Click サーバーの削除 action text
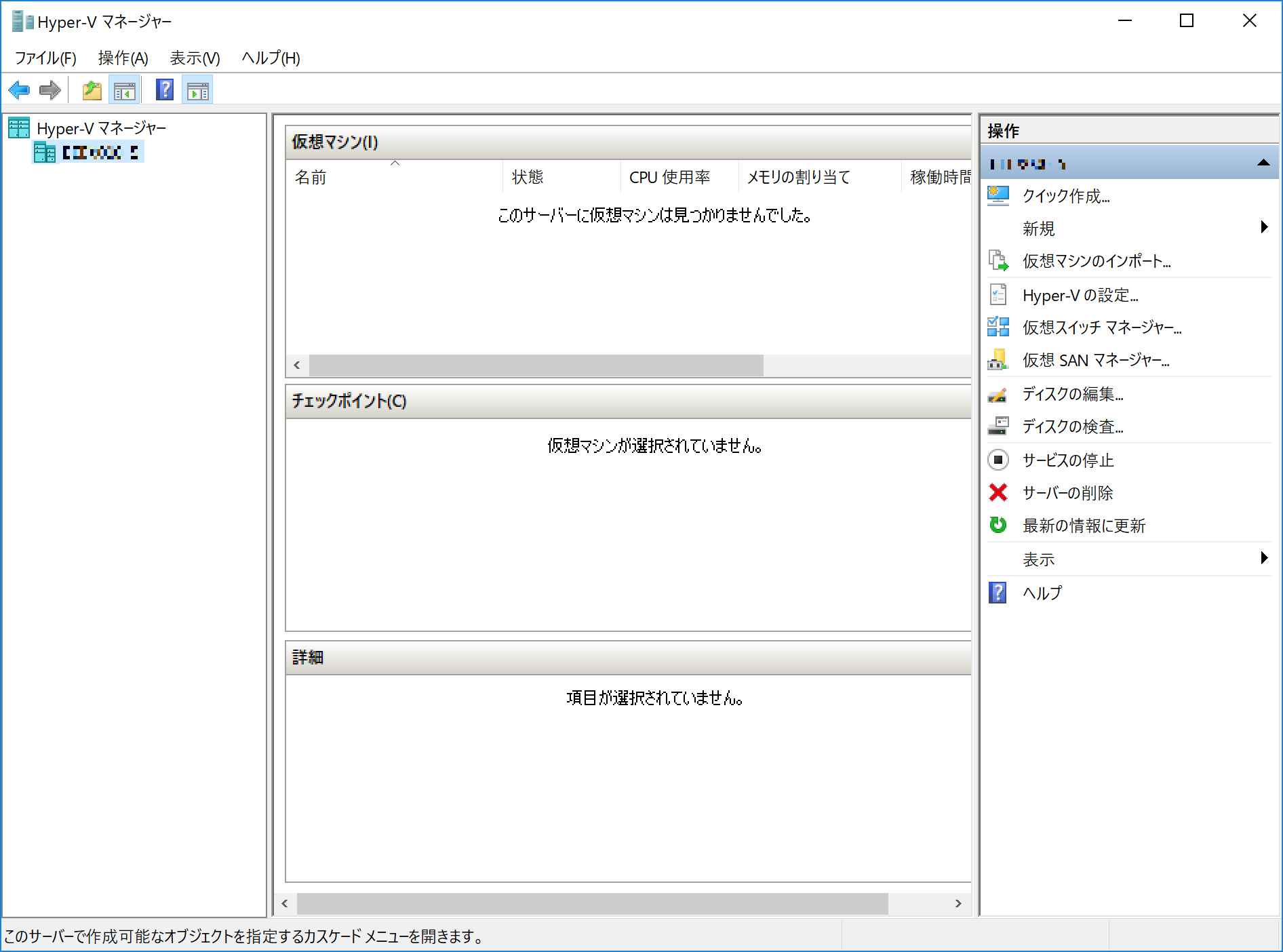1283x952 pixels. tap(1068, 493)
